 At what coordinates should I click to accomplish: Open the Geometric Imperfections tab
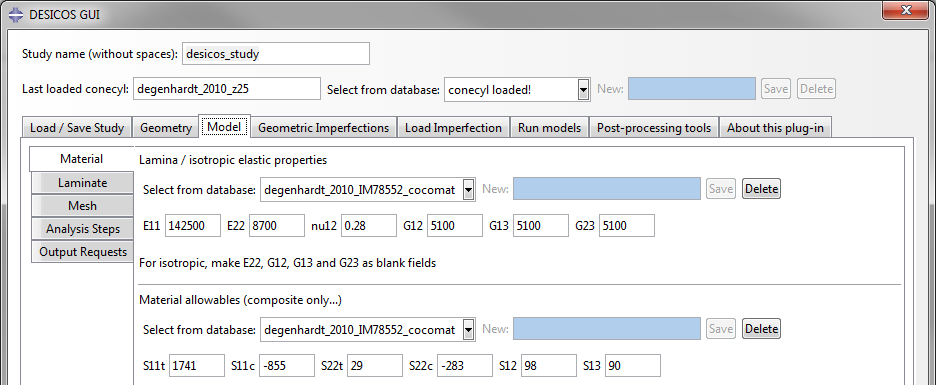point(324,128)
